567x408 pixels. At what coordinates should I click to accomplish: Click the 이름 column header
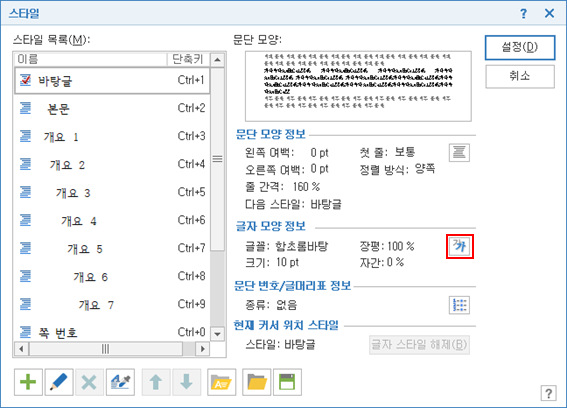click(91, 59)
